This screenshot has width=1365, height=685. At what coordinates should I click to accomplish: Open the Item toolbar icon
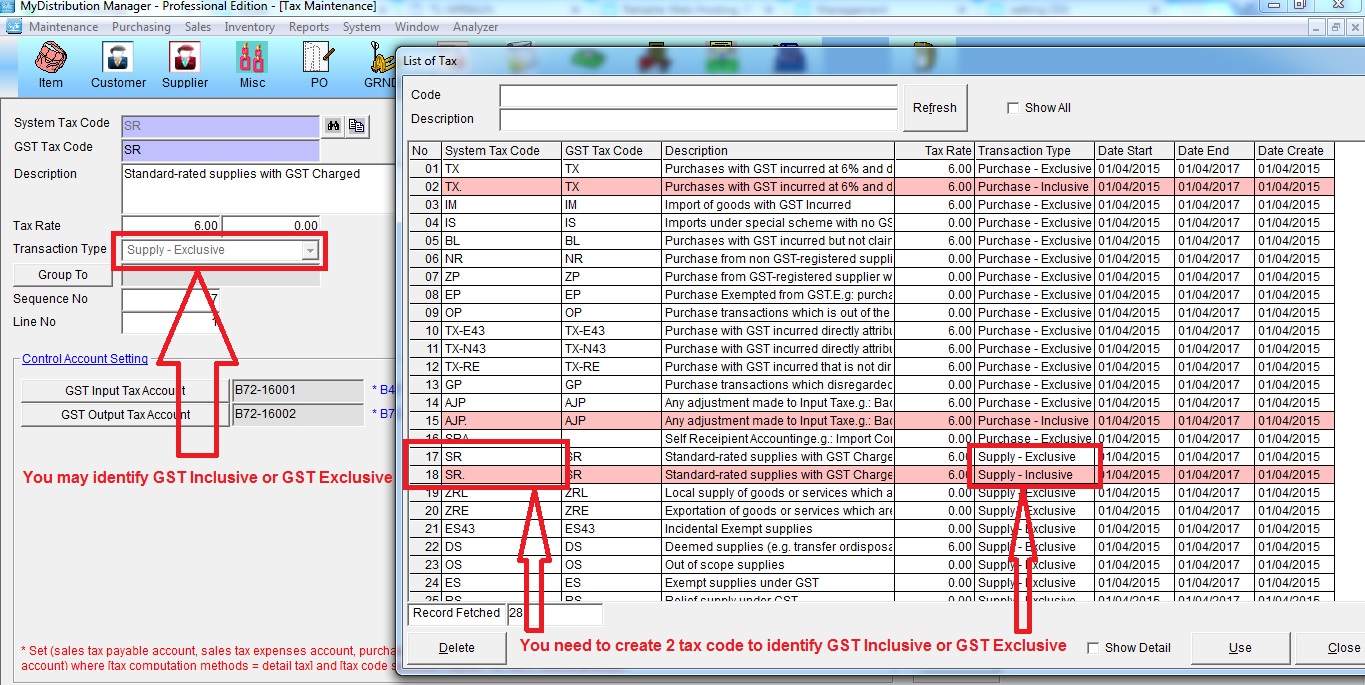[x=50, y=64]
